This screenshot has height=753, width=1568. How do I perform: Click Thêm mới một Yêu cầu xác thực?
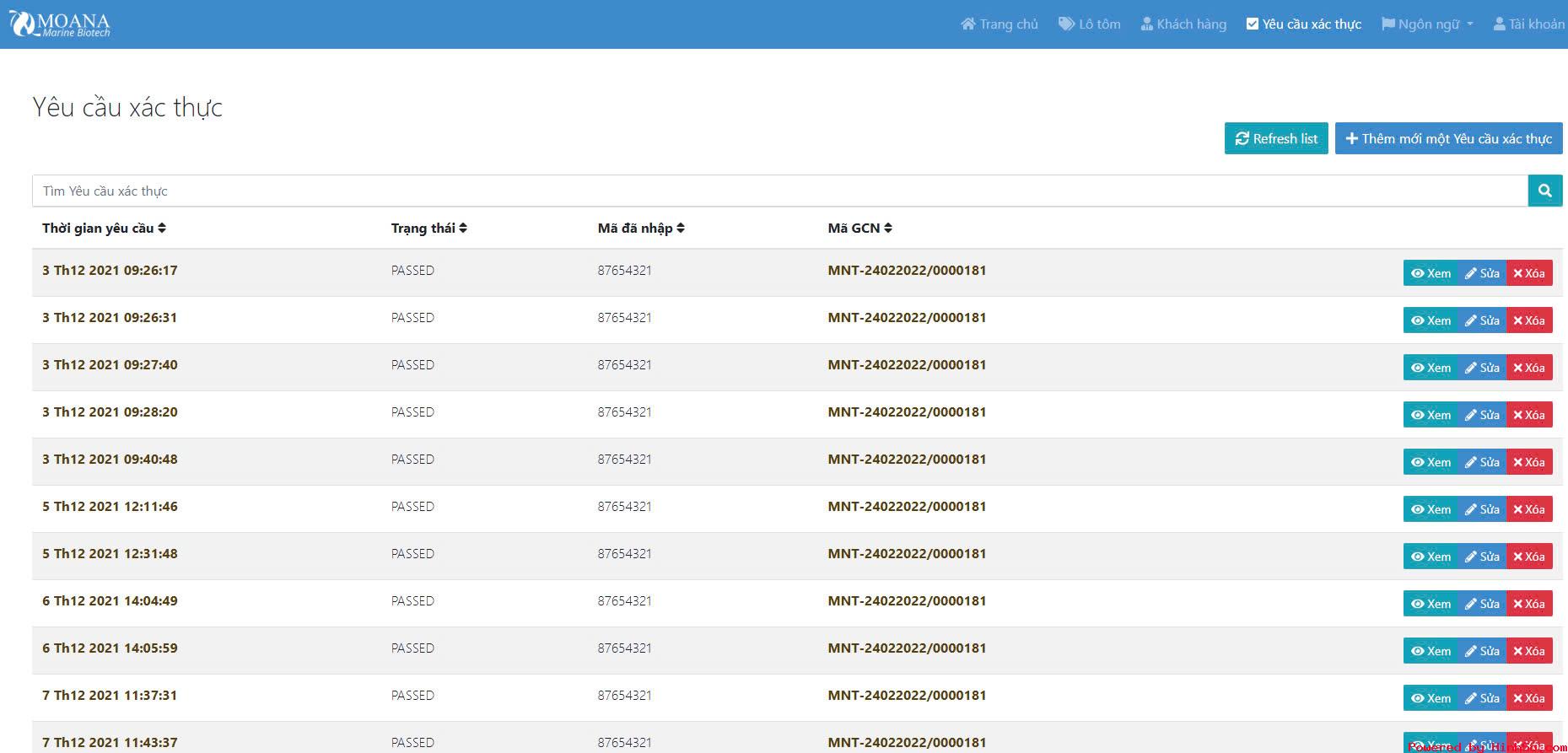click(x=1448, y=138)
